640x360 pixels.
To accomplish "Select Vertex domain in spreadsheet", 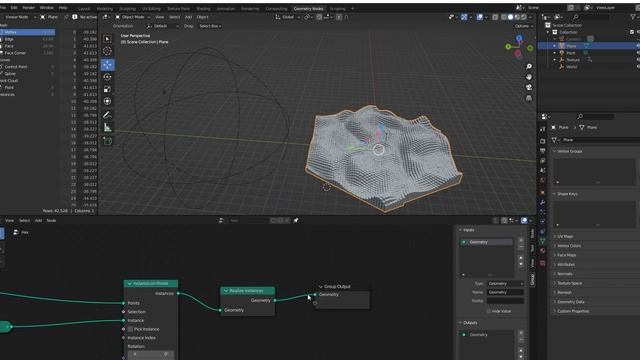I will point(28,32).
